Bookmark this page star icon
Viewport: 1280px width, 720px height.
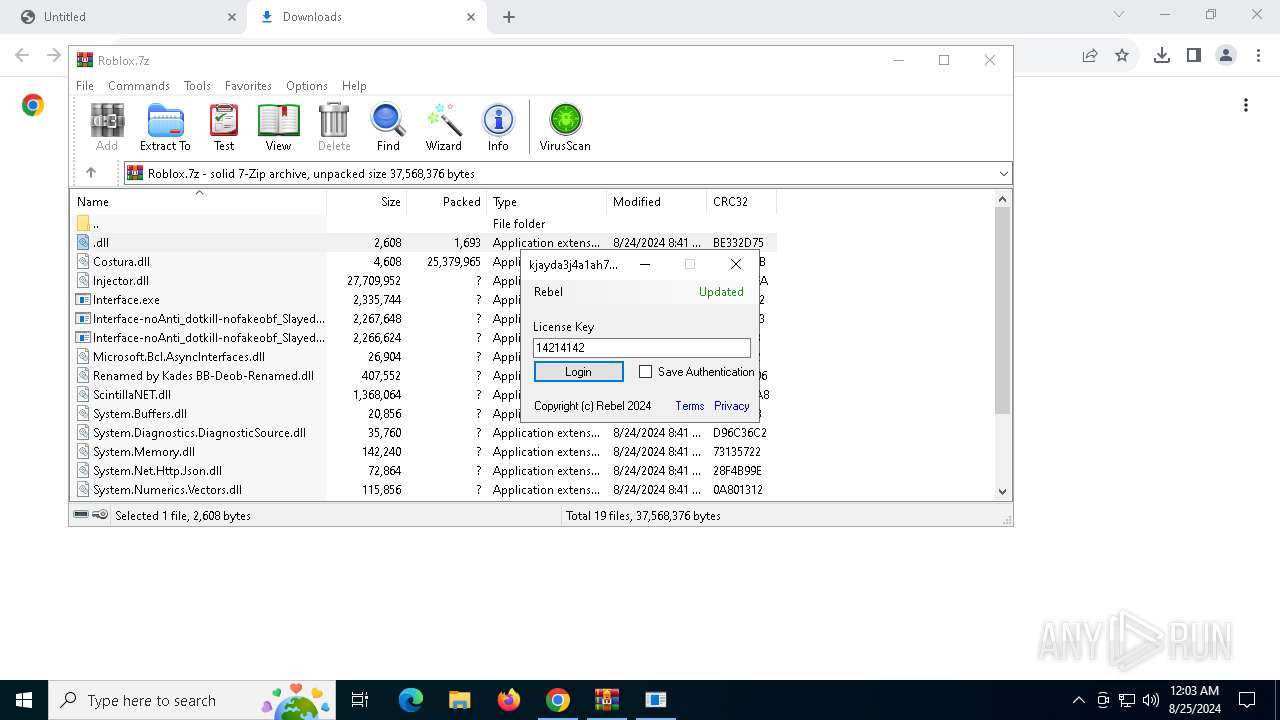1122,56
